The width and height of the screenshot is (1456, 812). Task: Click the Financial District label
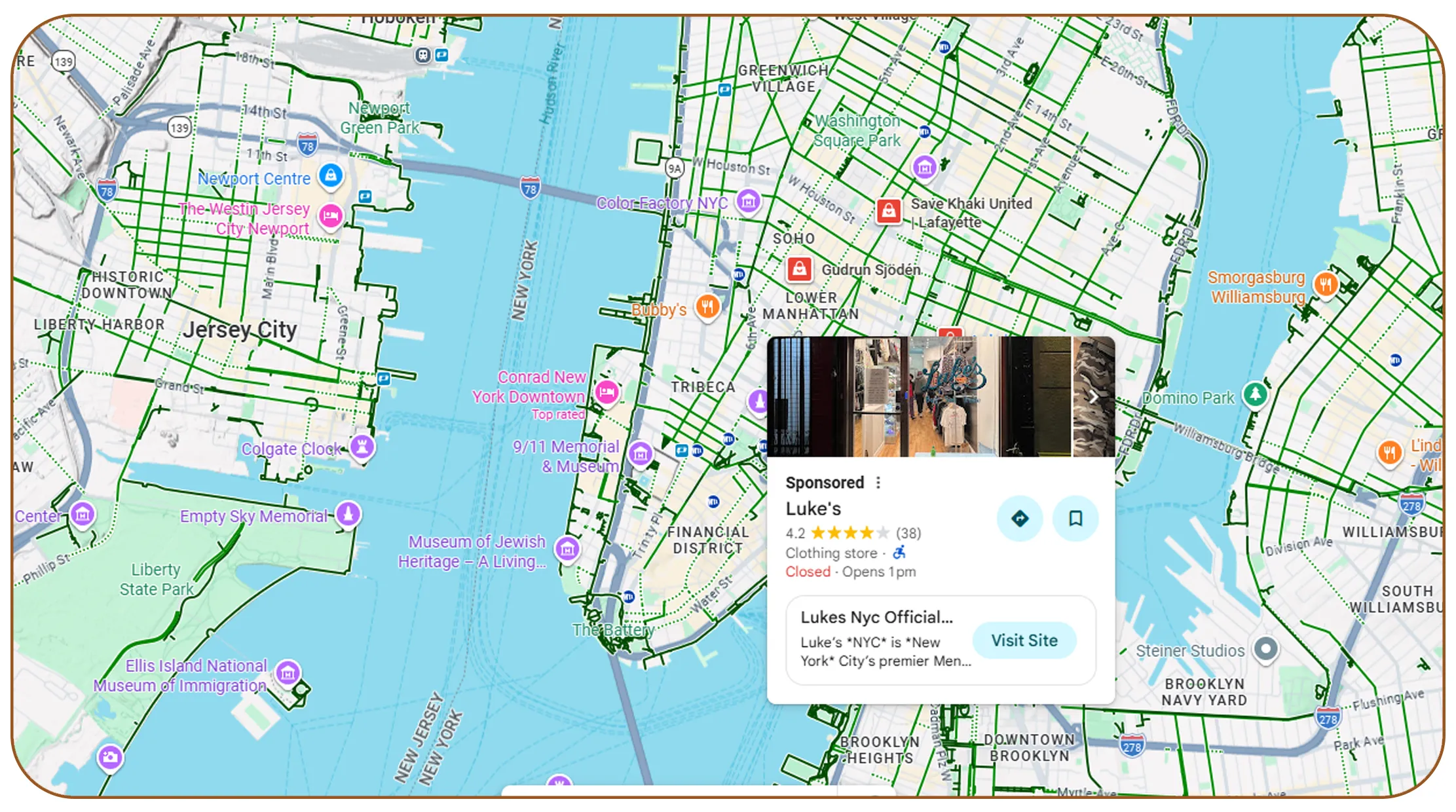tap(708, 540)
